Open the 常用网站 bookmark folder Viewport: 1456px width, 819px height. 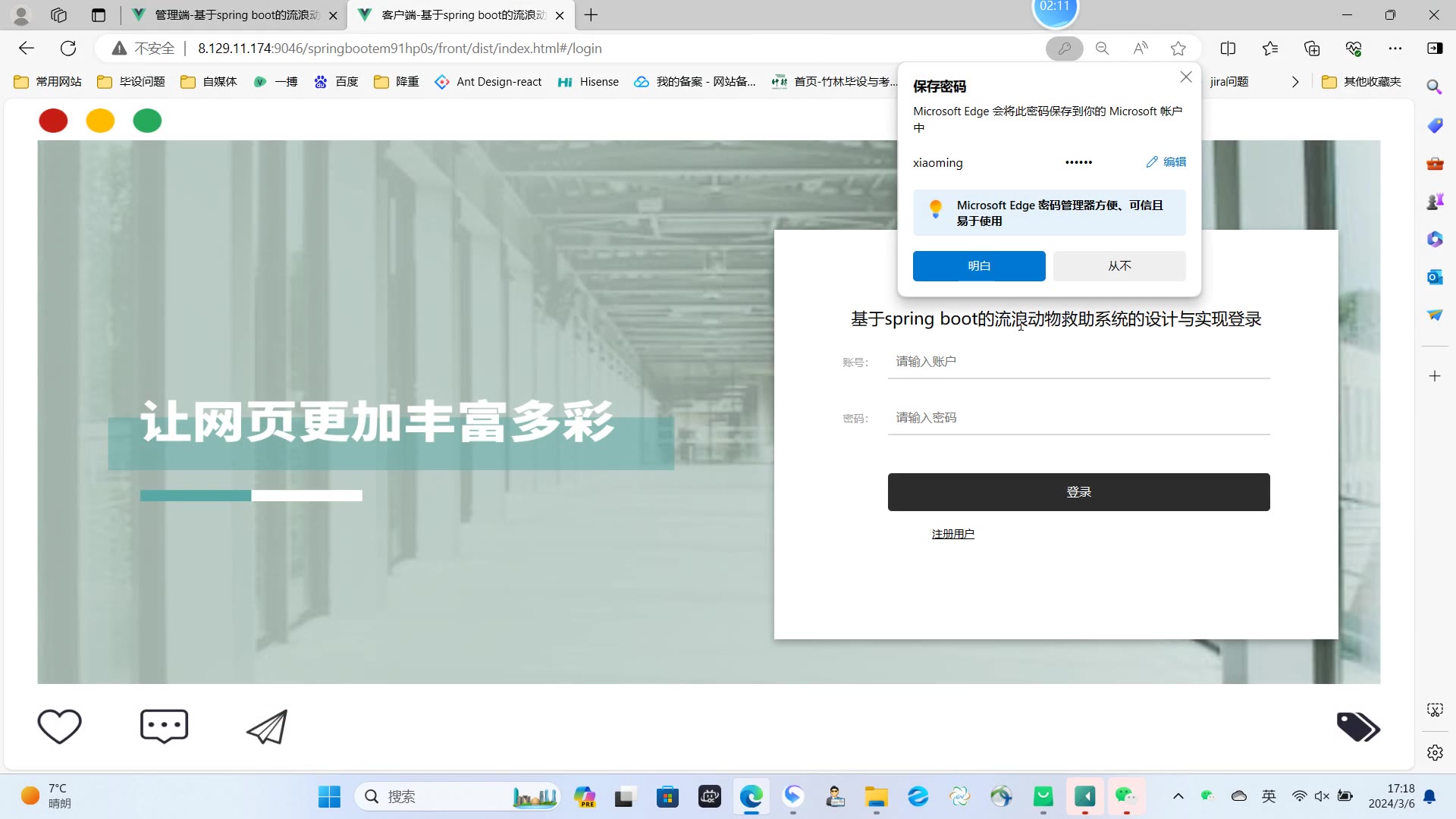pos(48,82)
